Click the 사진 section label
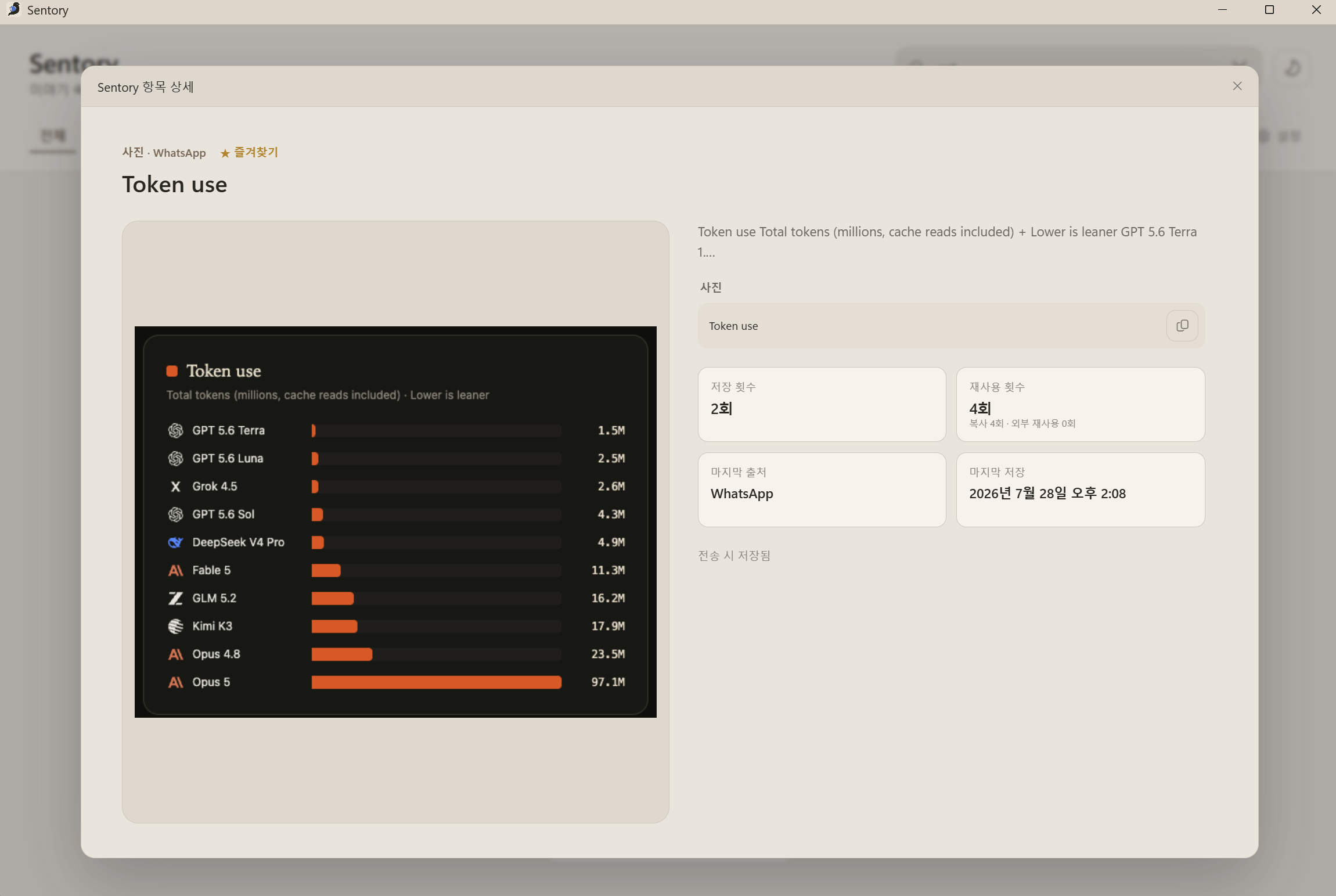Image resolution: width=1336 pixels, height=896 pixels. (711, 287)
